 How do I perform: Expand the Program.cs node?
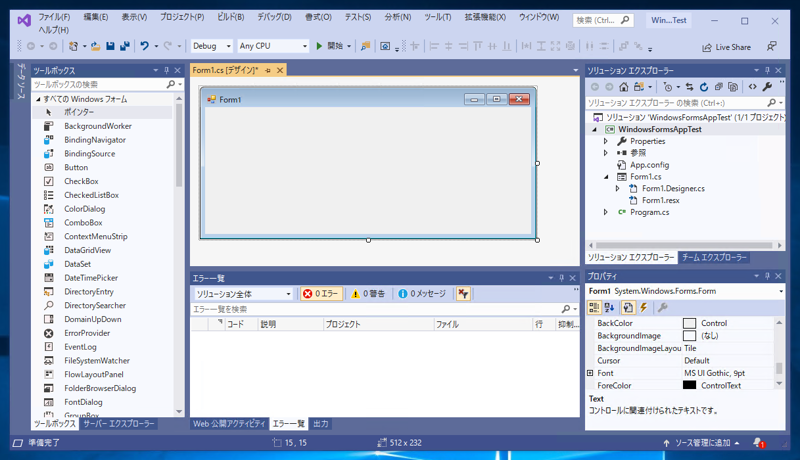(x=606, y=212)
